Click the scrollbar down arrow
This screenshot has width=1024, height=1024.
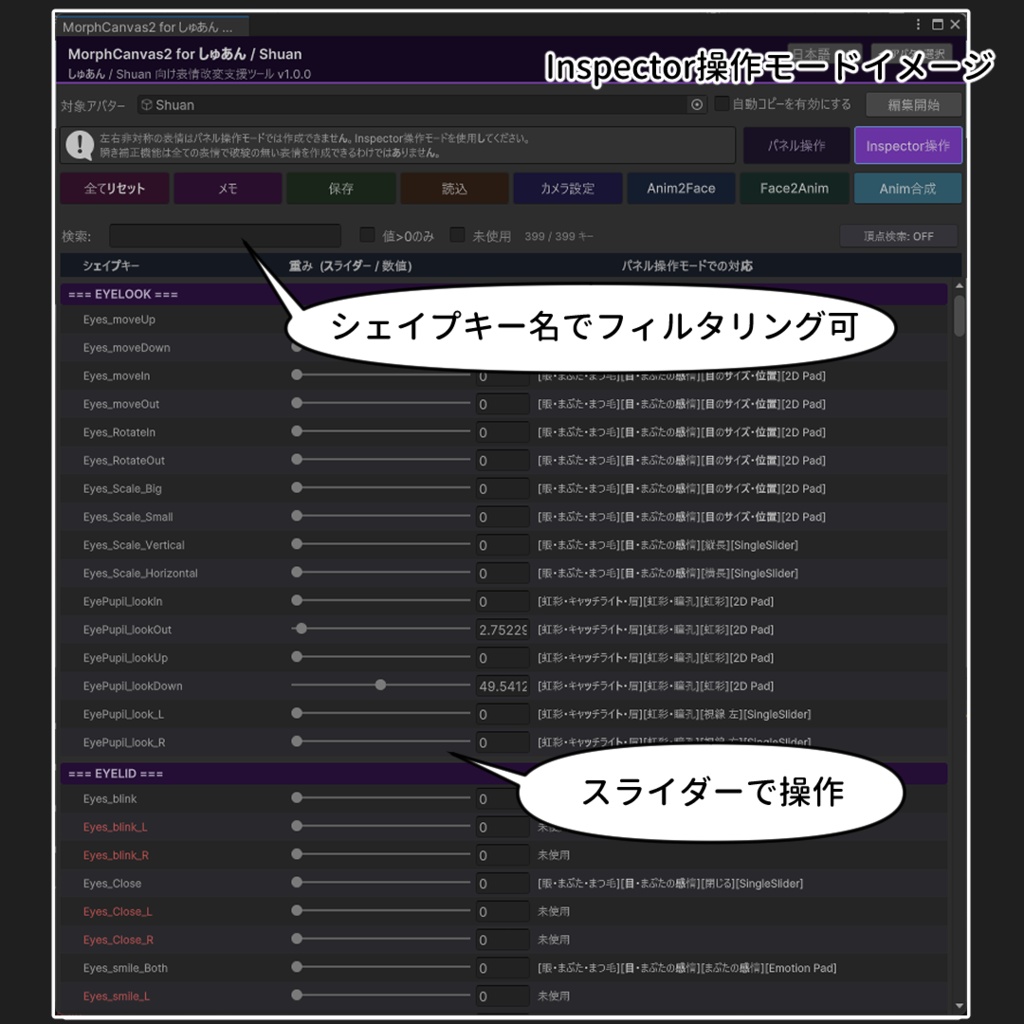tap(959, 1006)
